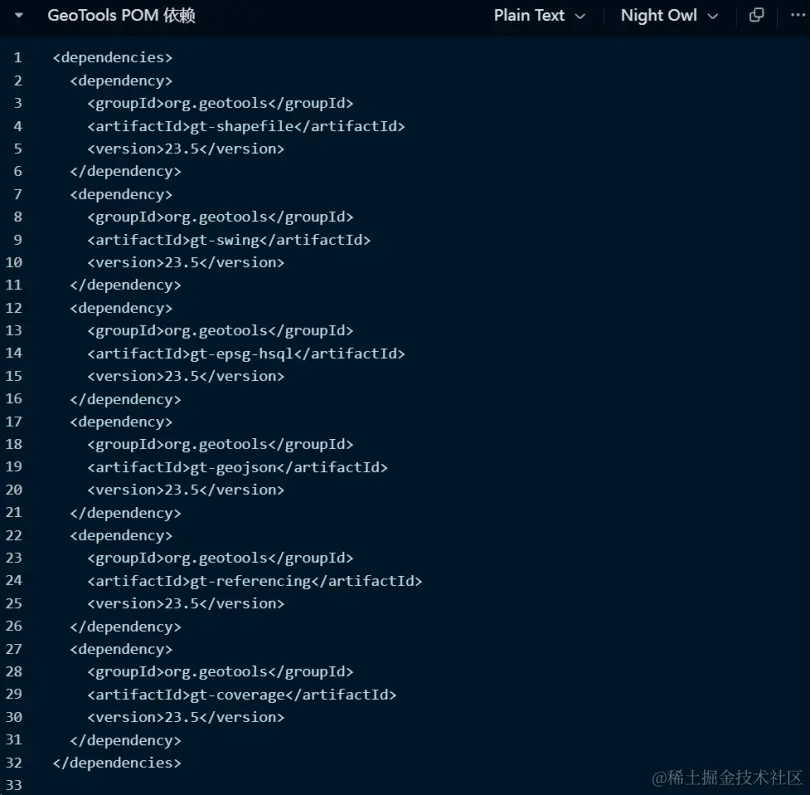Click the gt-epsg-hsql artifactId line

(x=246, y=354)
